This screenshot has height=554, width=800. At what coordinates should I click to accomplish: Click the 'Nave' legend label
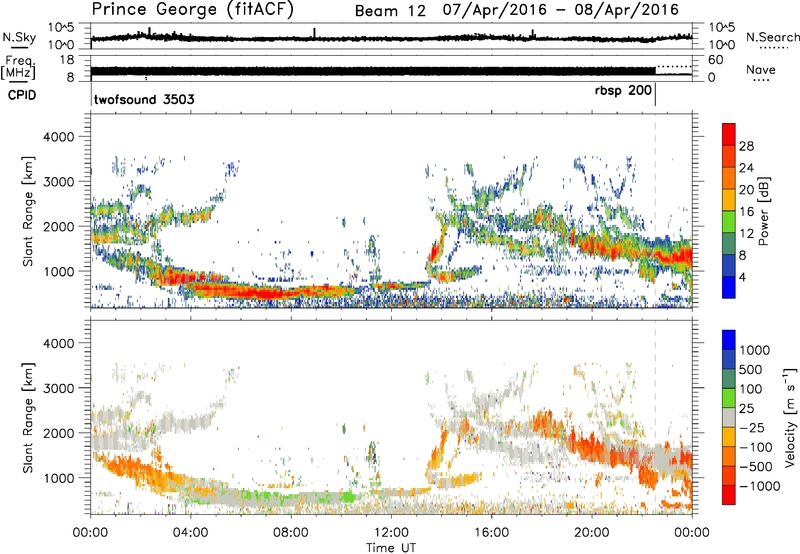point(761,70)
